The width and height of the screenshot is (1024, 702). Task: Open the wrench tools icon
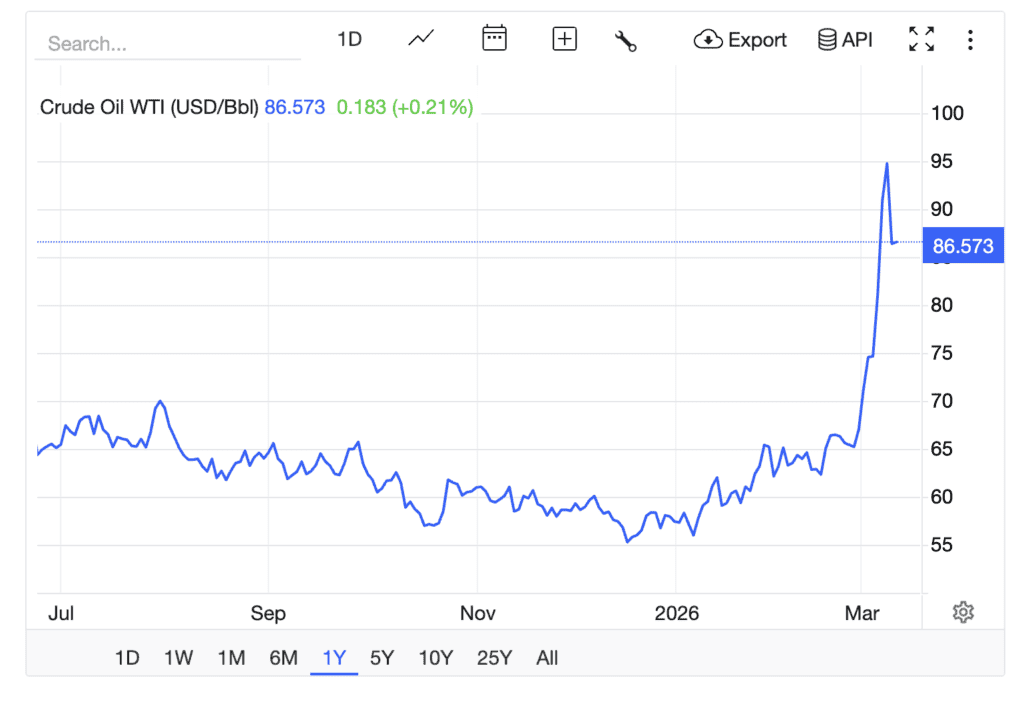626,40
